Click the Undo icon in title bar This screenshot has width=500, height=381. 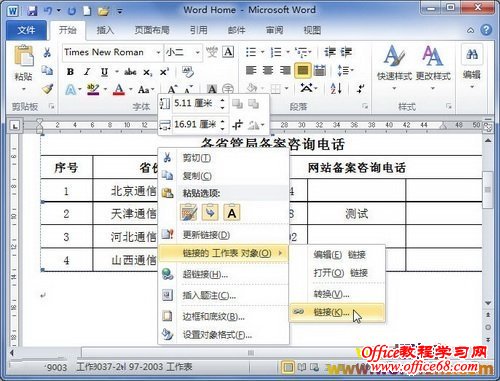pyautogui.click(x=48, y=11)
